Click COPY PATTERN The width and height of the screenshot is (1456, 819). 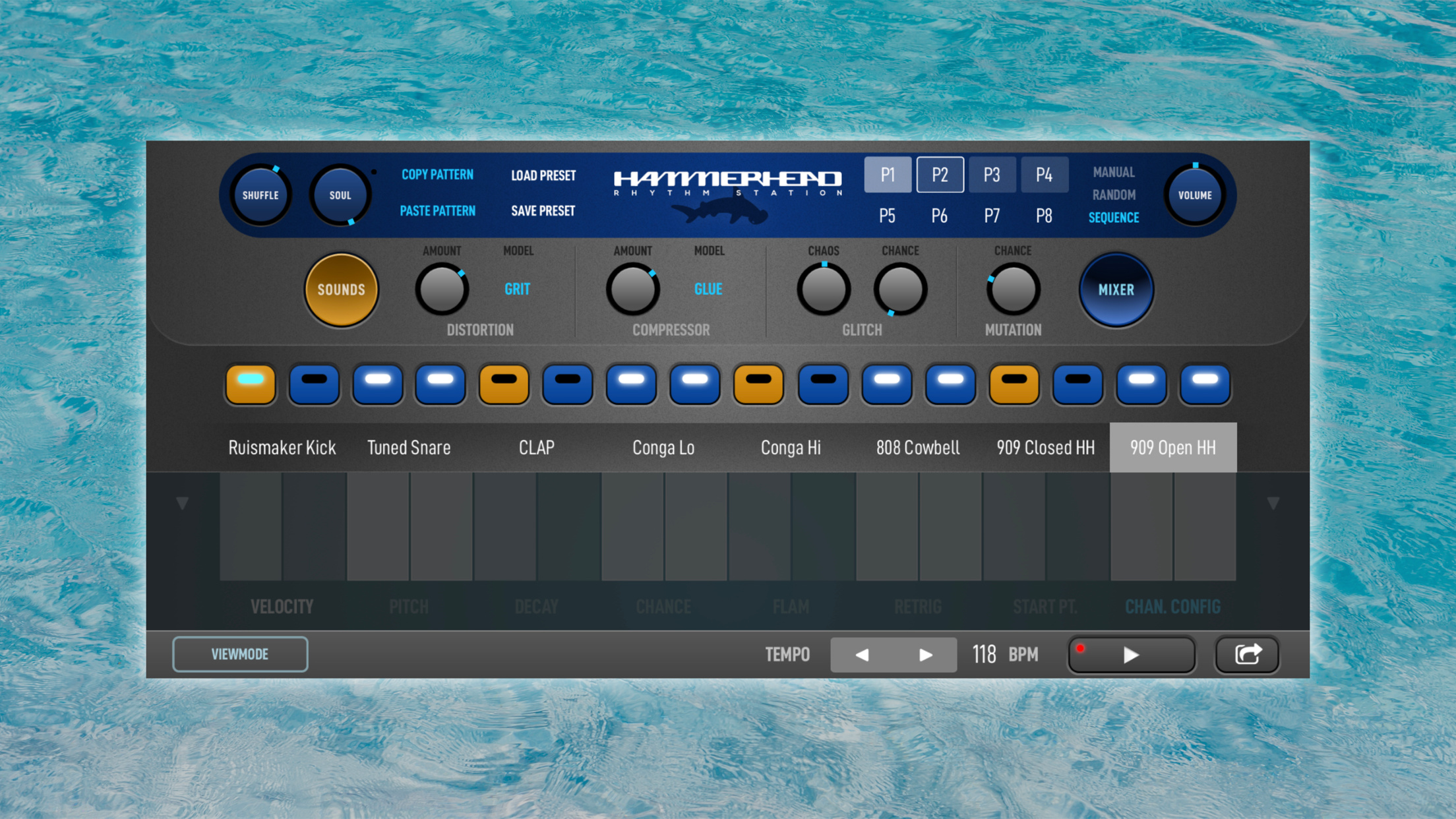click(437, 175)
